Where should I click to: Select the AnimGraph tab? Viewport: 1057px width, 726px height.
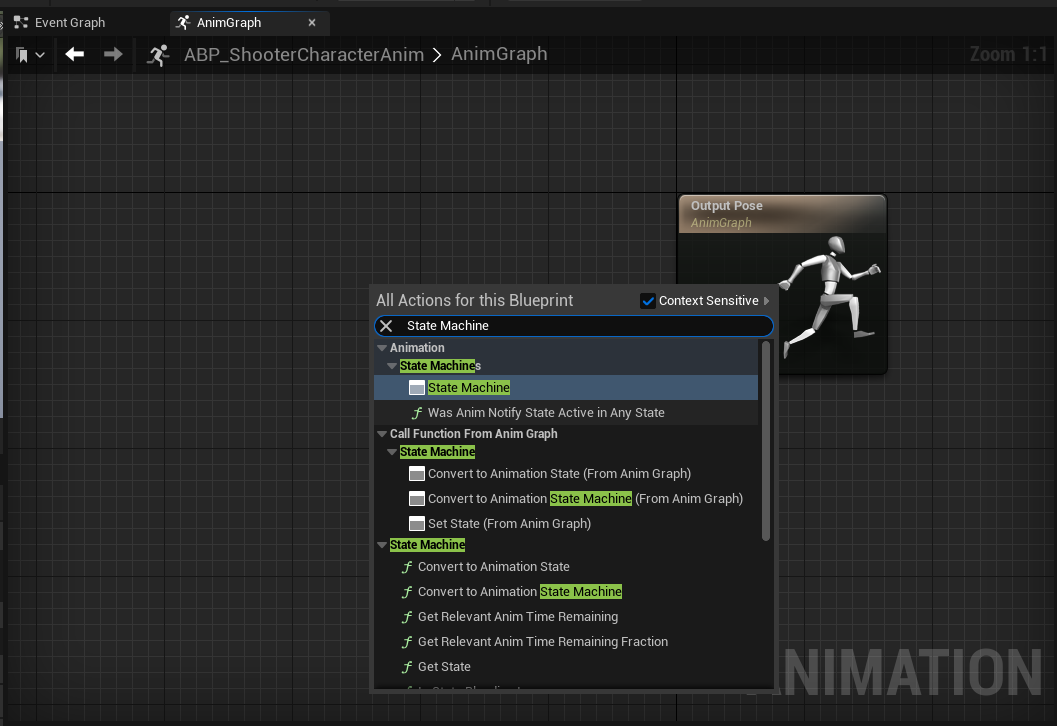tap(249, 22)
